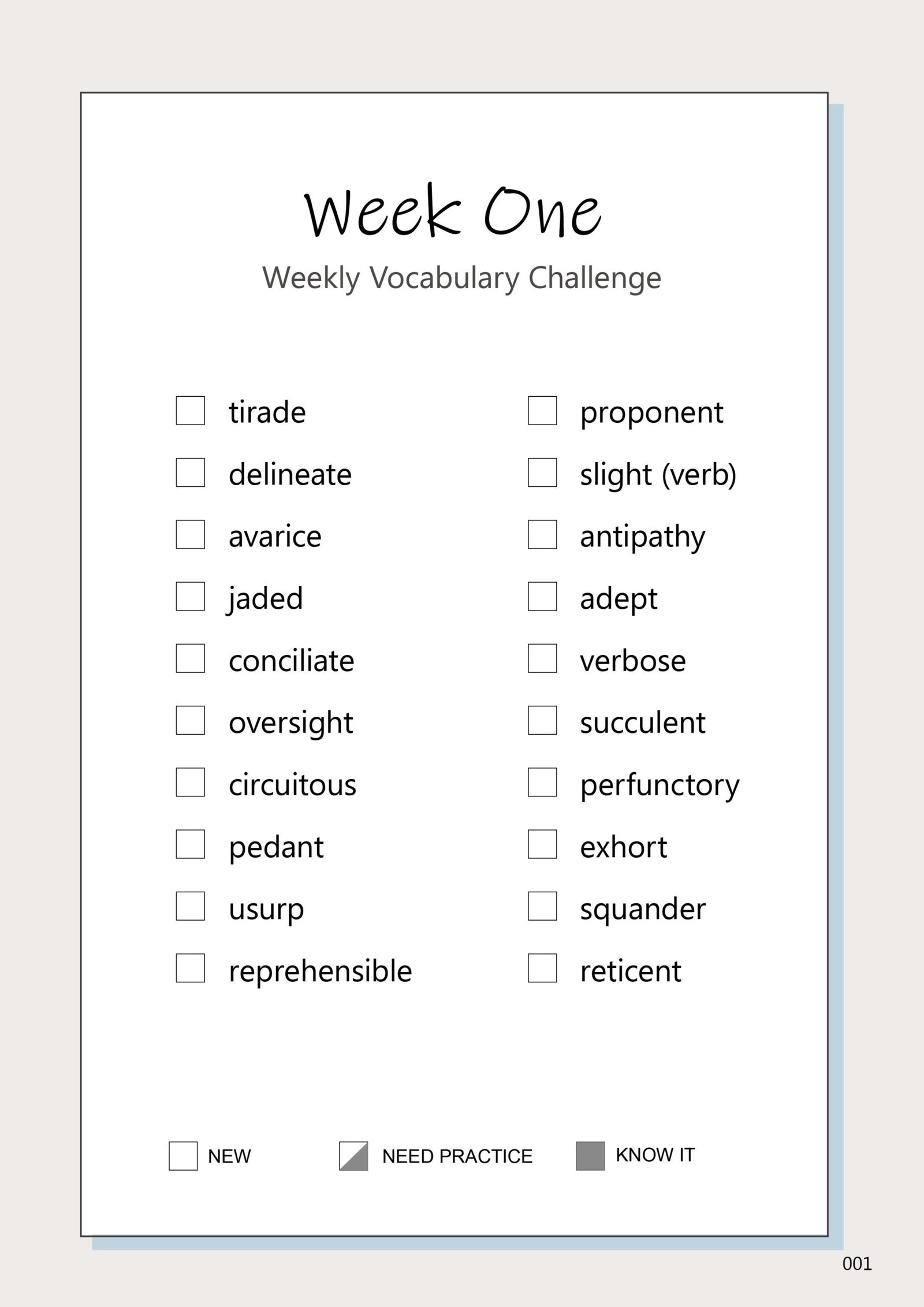Tick the box next to pedant

pos(190,844)
